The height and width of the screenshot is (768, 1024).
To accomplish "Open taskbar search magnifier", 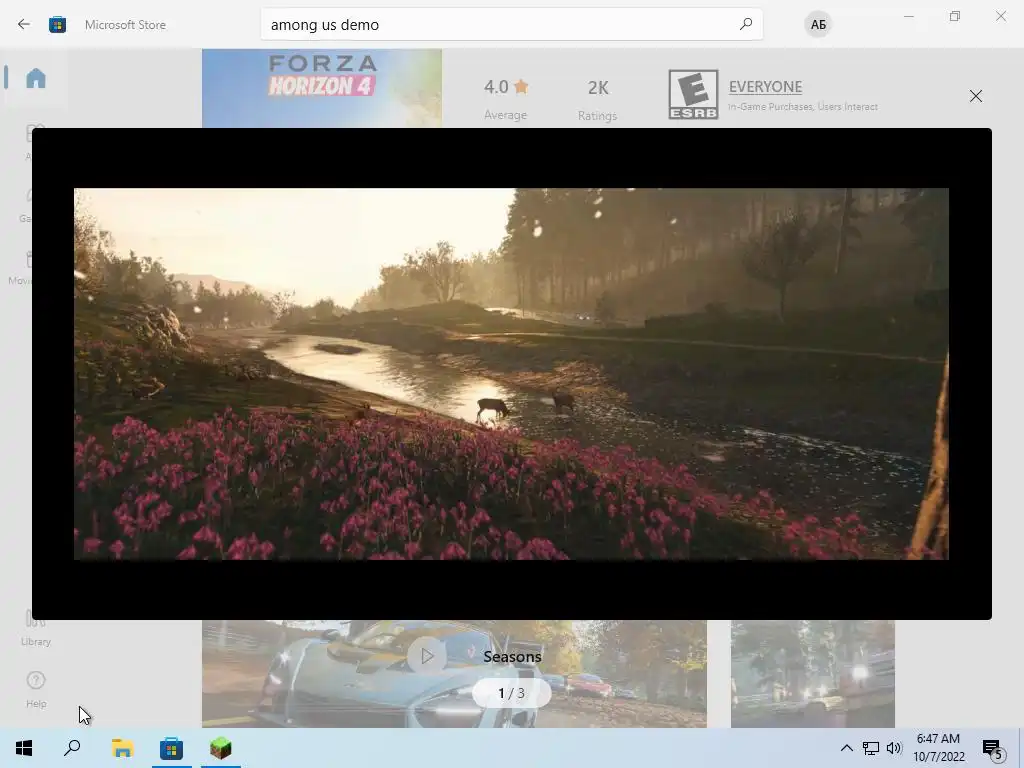I will tap(72, 748).
